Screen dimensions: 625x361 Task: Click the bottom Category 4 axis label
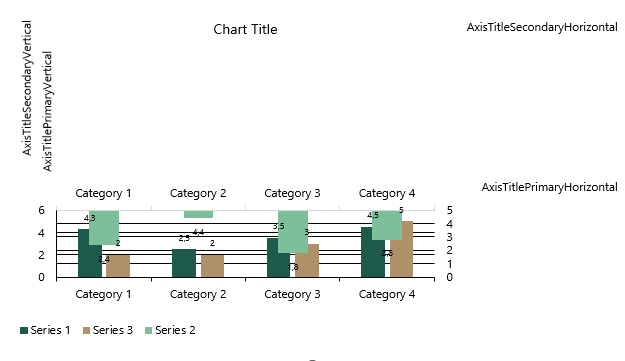coord(387,294)
